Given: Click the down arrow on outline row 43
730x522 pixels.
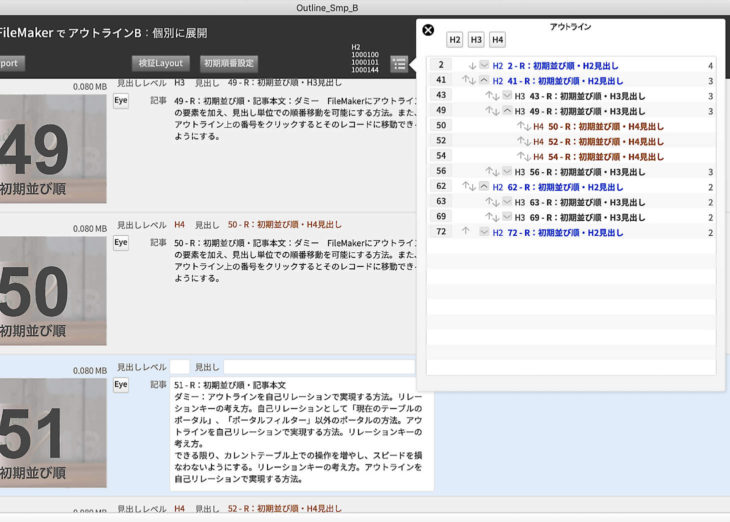Looking at the screenshot, I should (496, 96).
